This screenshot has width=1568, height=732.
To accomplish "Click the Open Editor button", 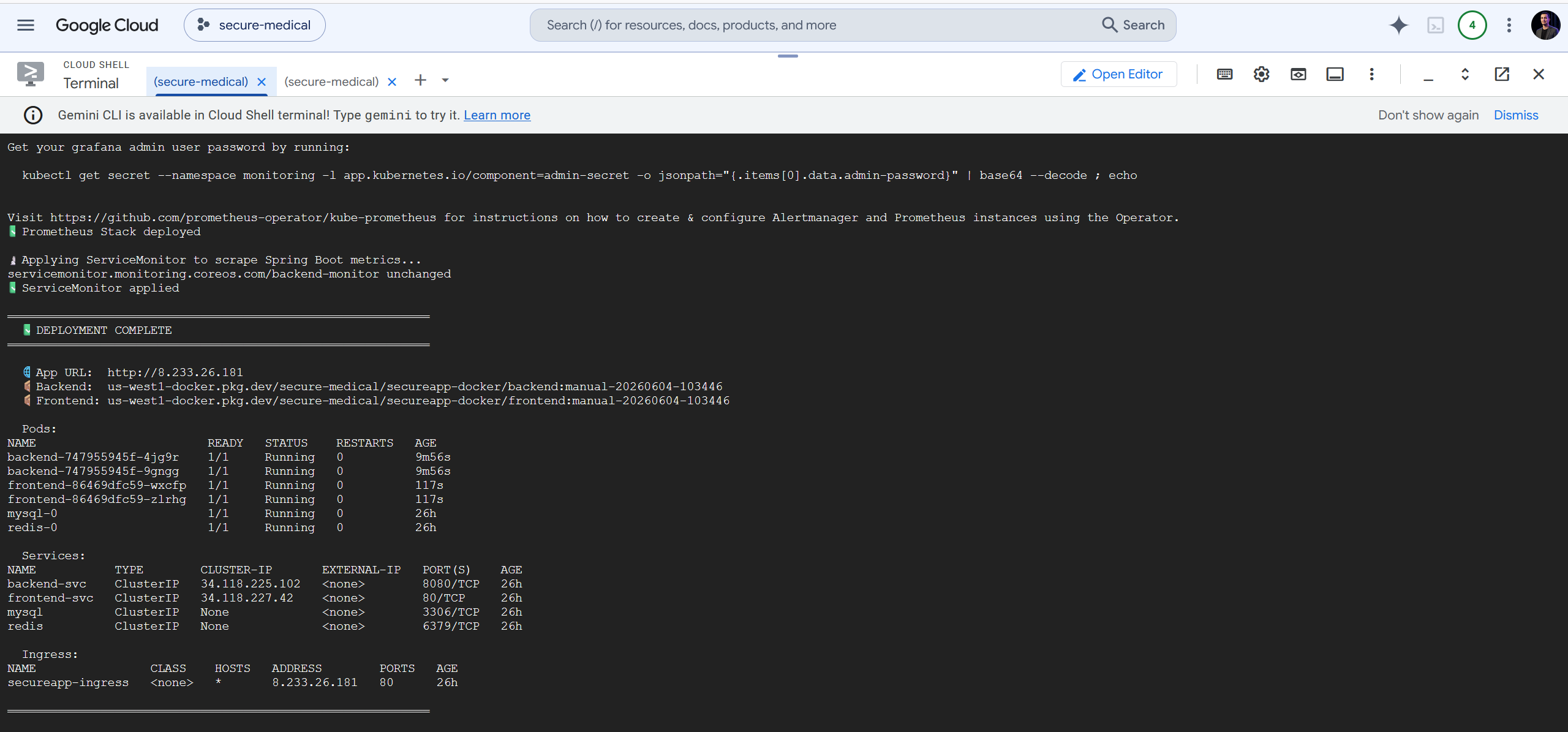I will point(1118,74).
